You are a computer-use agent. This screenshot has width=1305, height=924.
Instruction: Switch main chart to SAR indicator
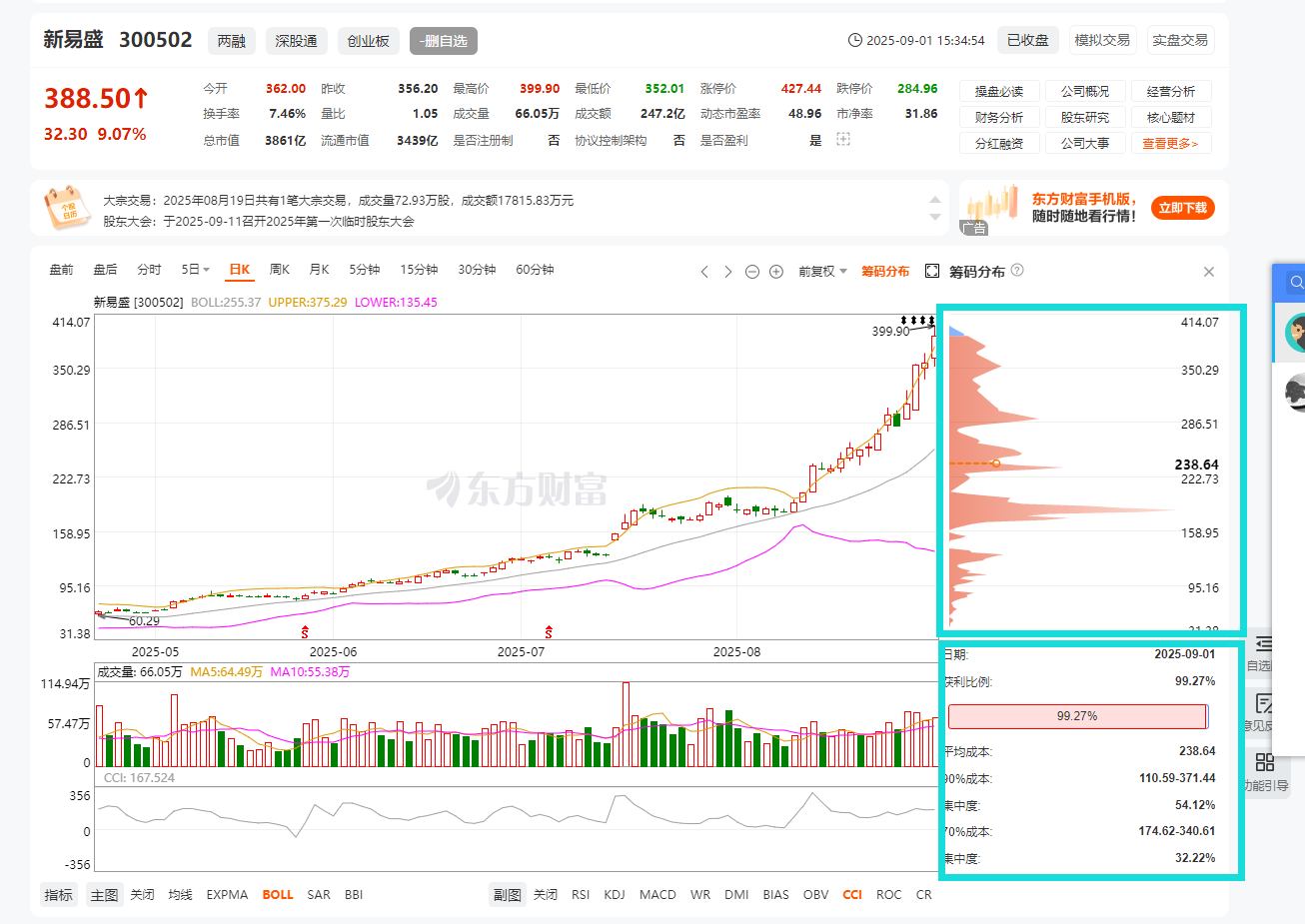coord(319,895)
